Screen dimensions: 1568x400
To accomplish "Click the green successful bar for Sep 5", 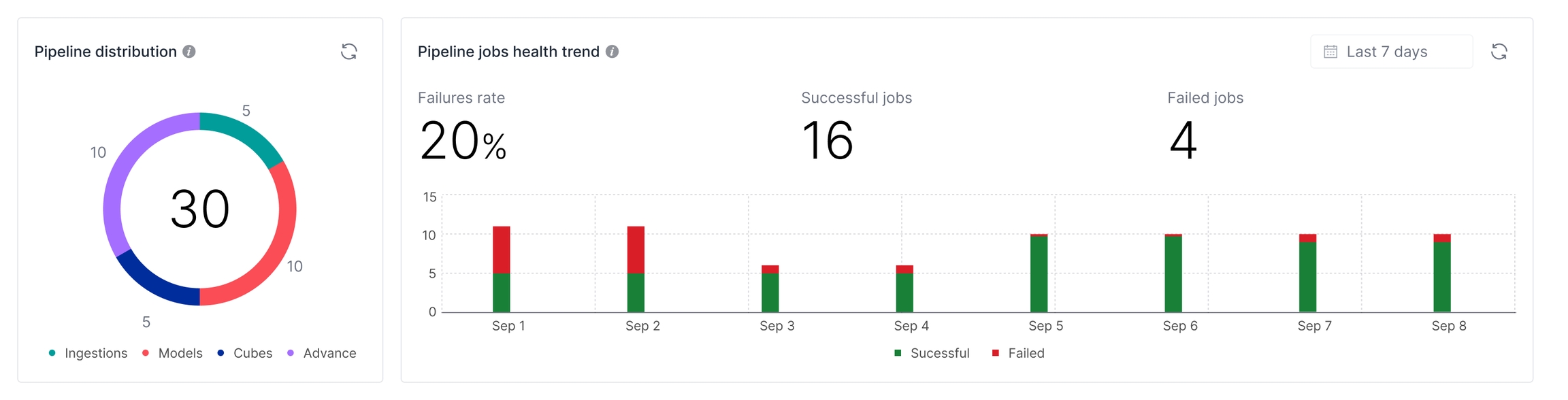I will pyautogui.click(x=1039, y=274).
